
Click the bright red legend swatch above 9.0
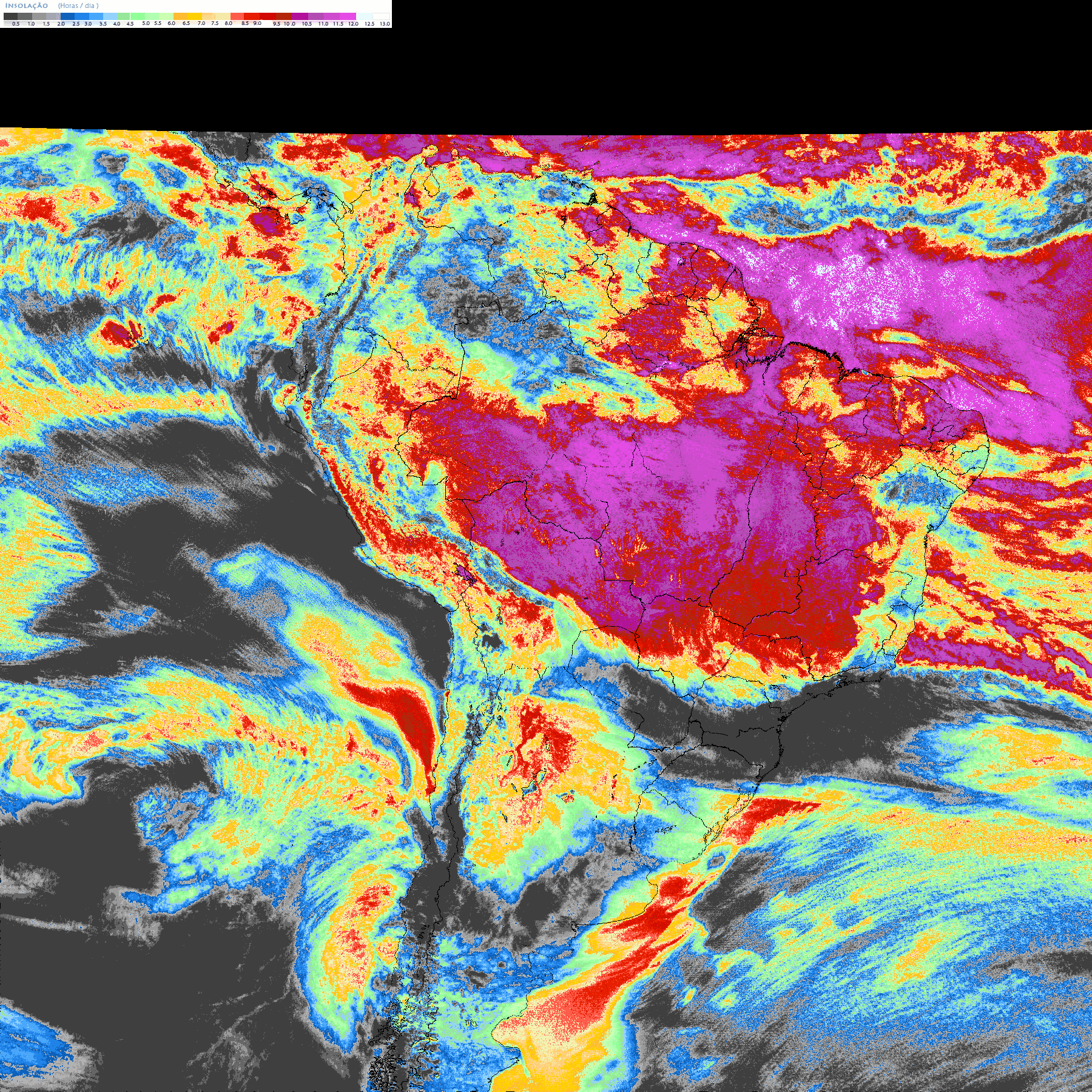click(x=252, y=16)
